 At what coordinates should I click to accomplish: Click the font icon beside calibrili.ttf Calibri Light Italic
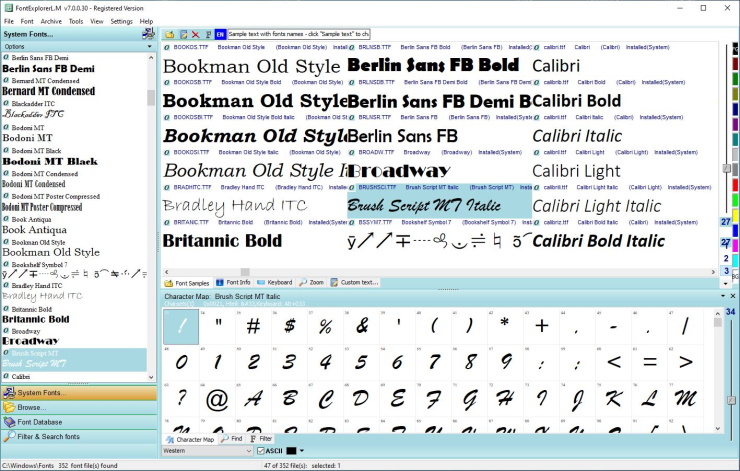(537, 187)
